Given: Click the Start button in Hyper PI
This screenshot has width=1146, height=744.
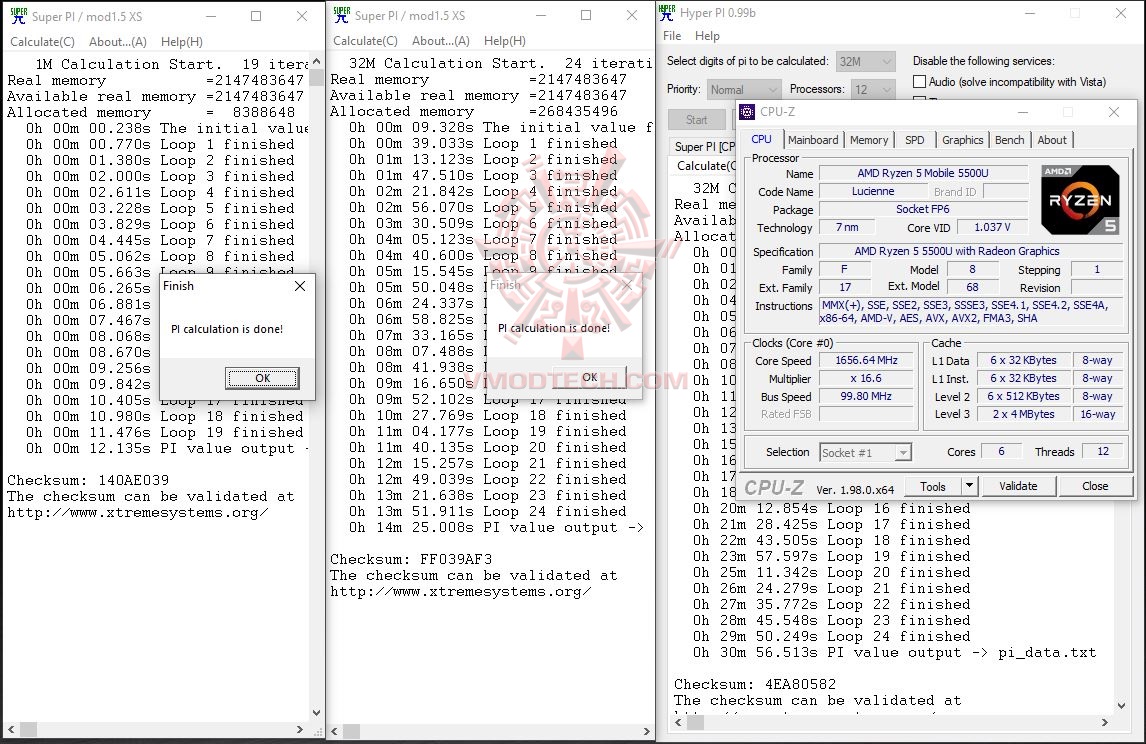Looking at the screenshot, I should click(697, 119).
